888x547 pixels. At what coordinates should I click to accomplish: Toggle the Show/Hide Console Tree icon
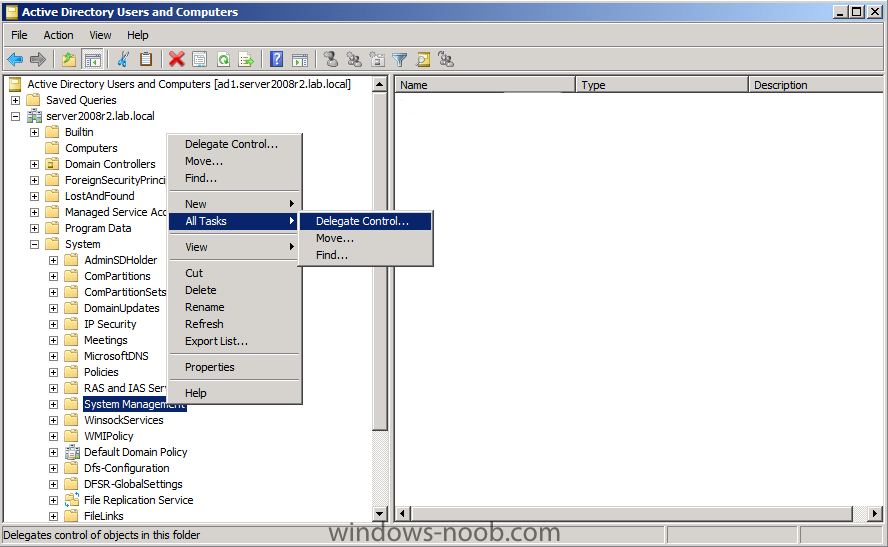92,59
